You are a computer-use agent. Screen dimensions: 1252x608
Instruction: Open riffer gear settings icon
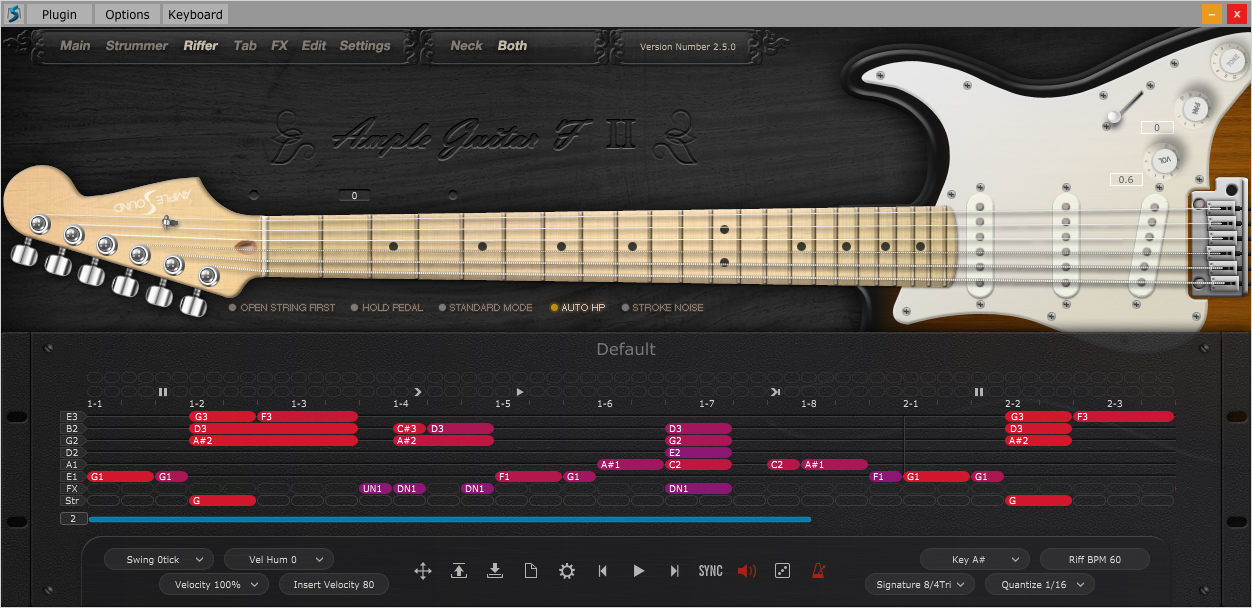pyautogui.click(x=567, y=571)
